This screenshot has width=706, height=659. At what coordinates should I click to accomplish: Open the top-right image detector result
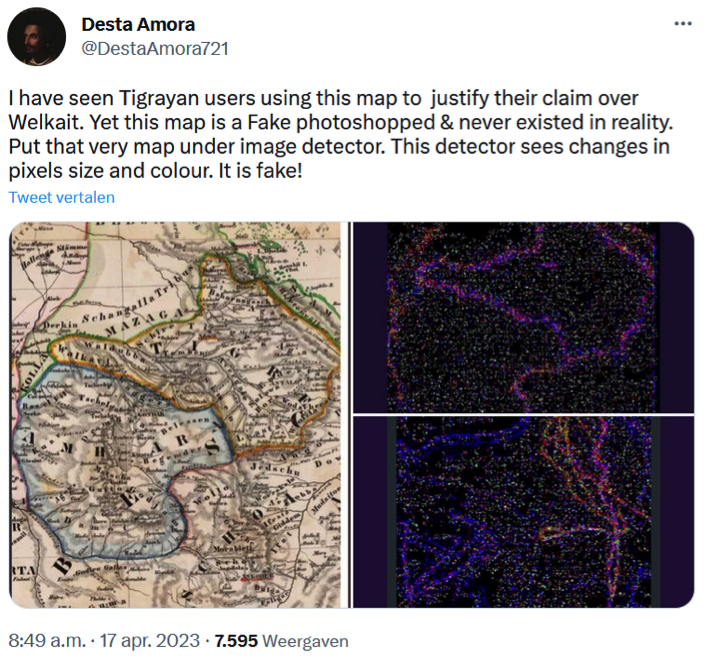pos(524,317)
